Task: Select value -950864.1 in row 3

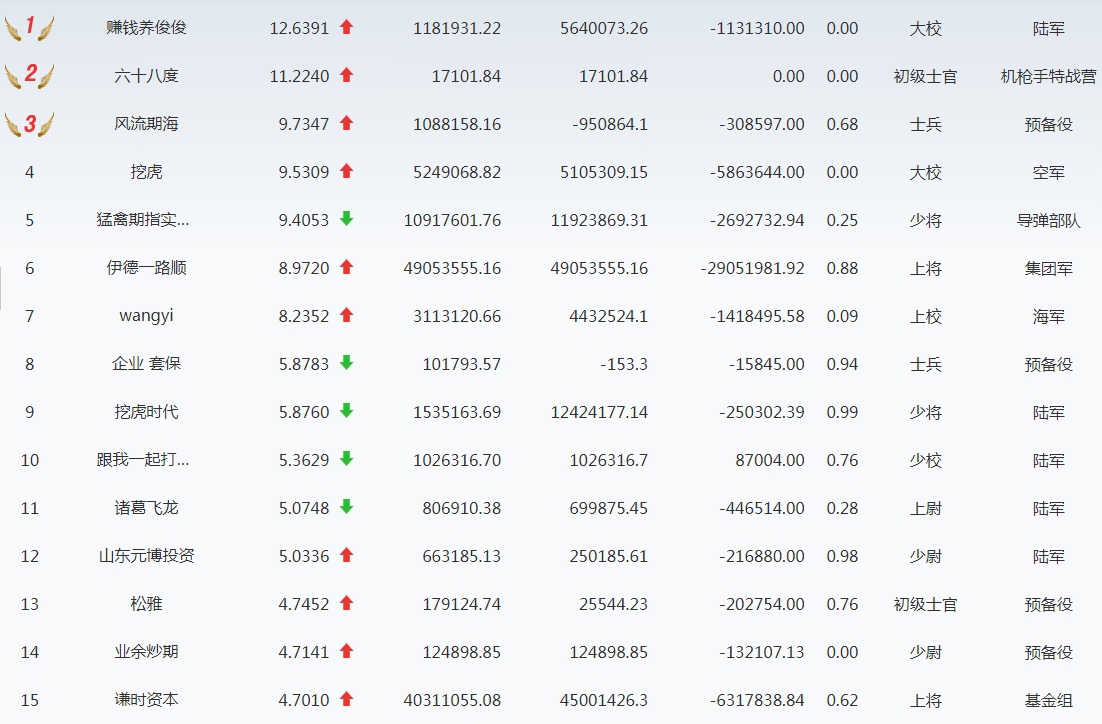Action: (610, 124)
